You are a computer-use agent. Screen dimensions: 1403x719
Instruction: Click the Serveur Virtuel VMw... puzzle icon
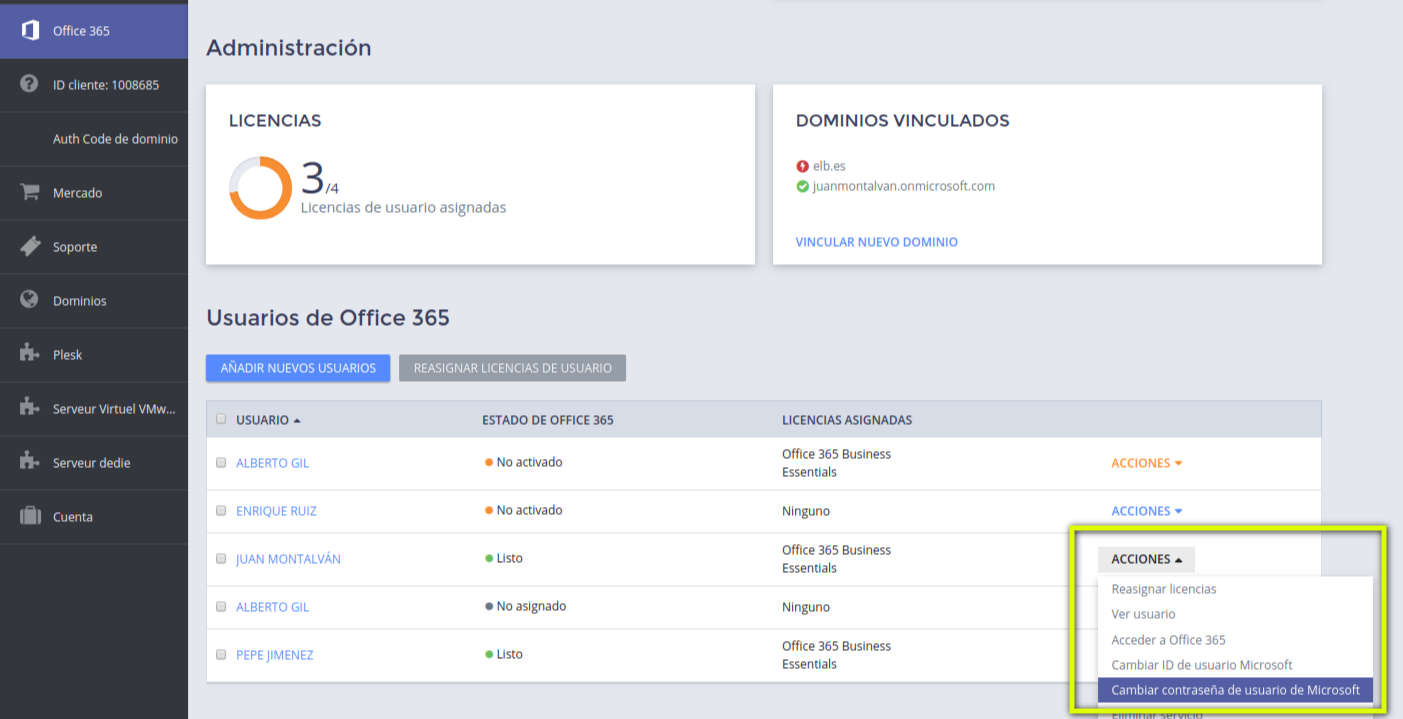pyautogui.click(x=30, y=408)
